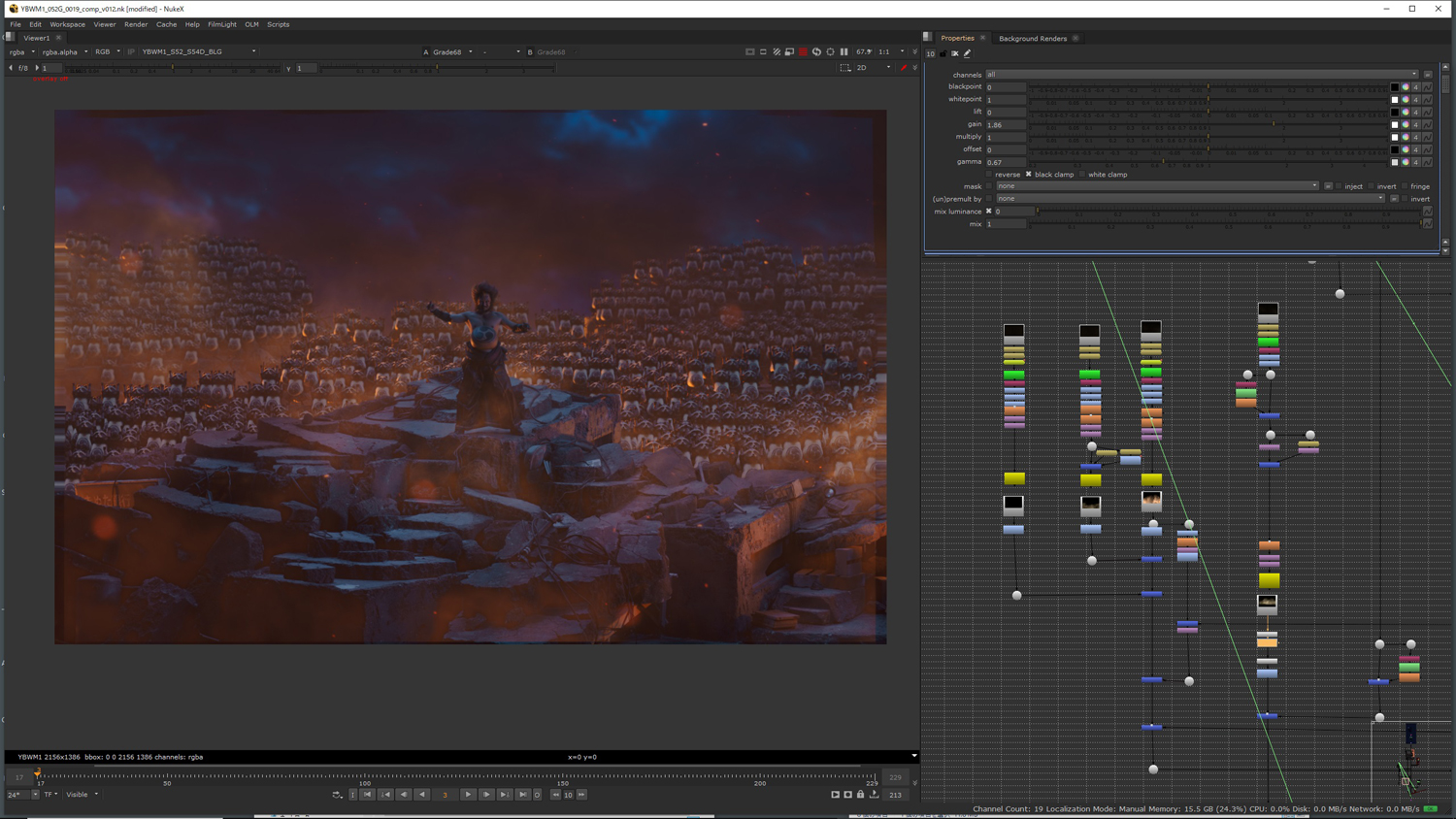
Task: Click the close all properties icon
Action: click(x=955, y=53)
